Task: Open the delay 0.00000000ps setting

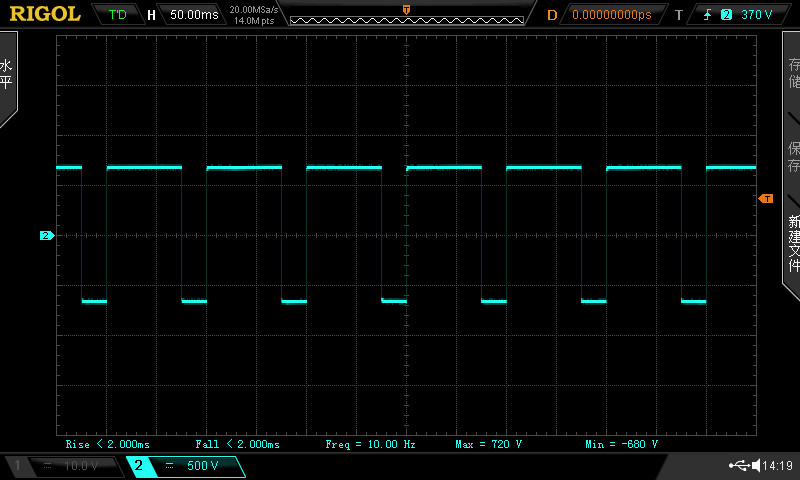Action: tap(611, 15)
